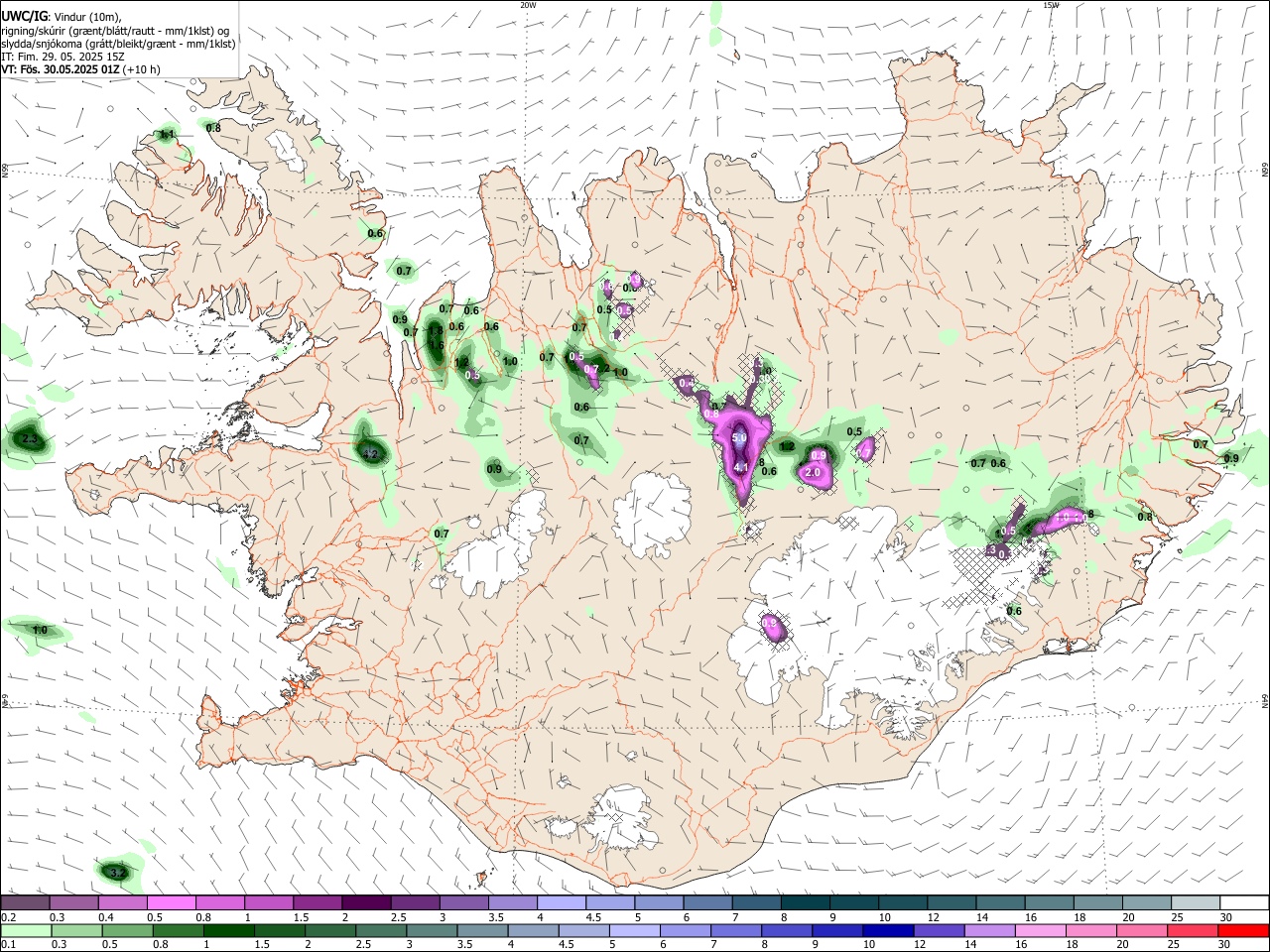1270x952 pixels.
Task: Click the '30' end label on upper scale
Action: click(1225, 917)
